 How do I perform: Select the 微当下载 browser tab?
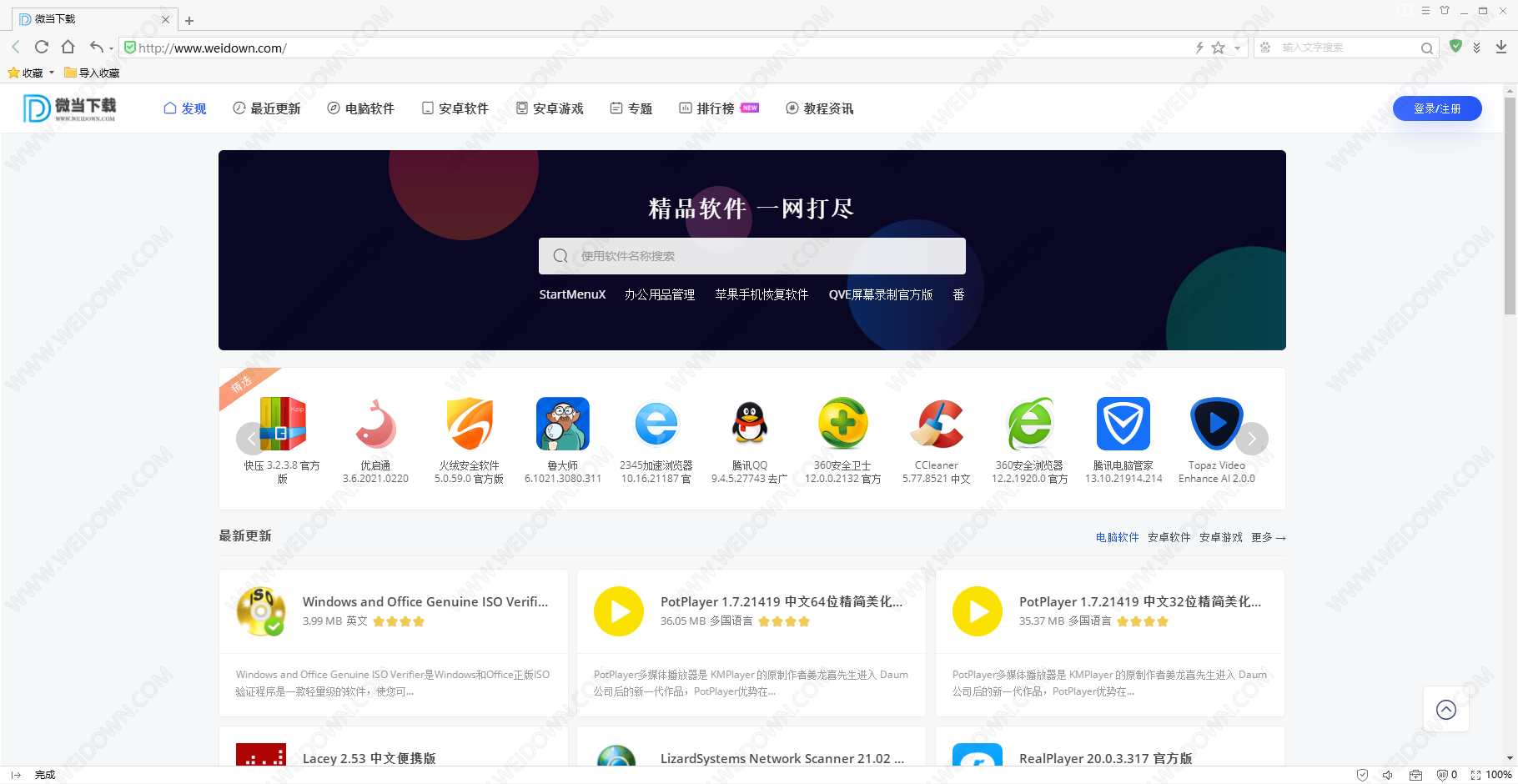click(93, 19)
